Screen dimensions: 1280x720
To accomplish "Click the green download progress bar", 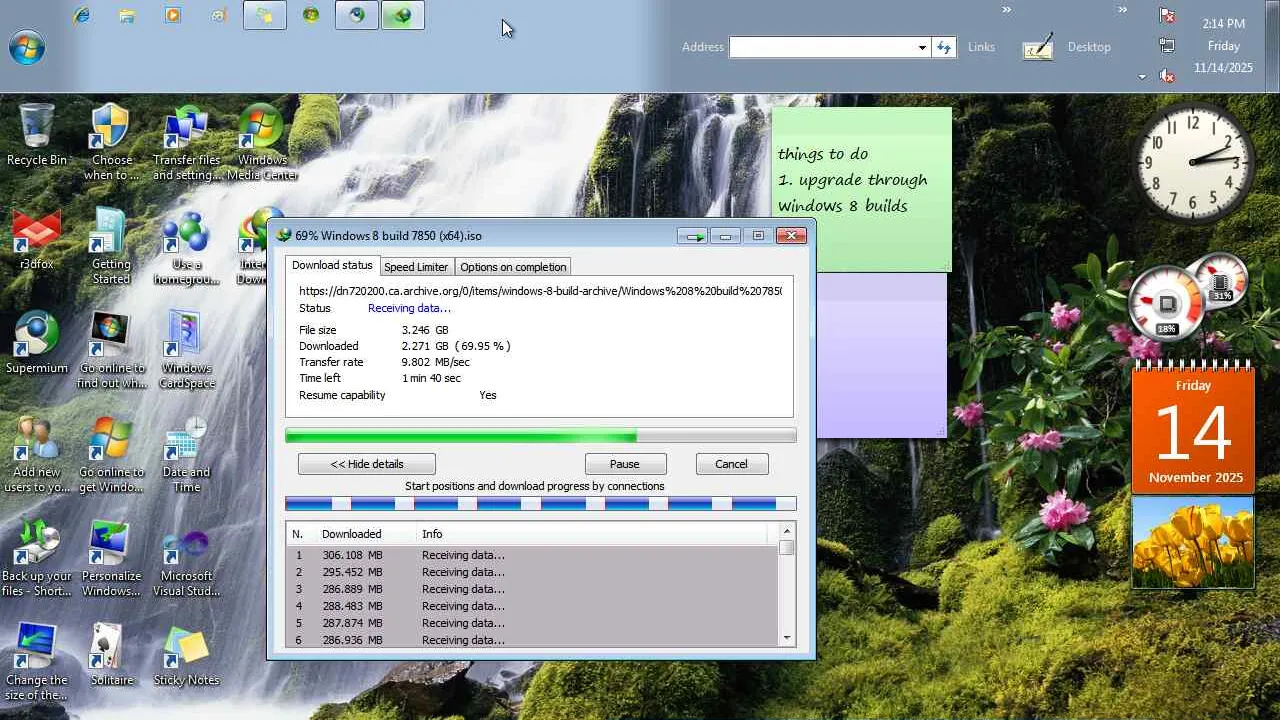I will coord(541,436).
